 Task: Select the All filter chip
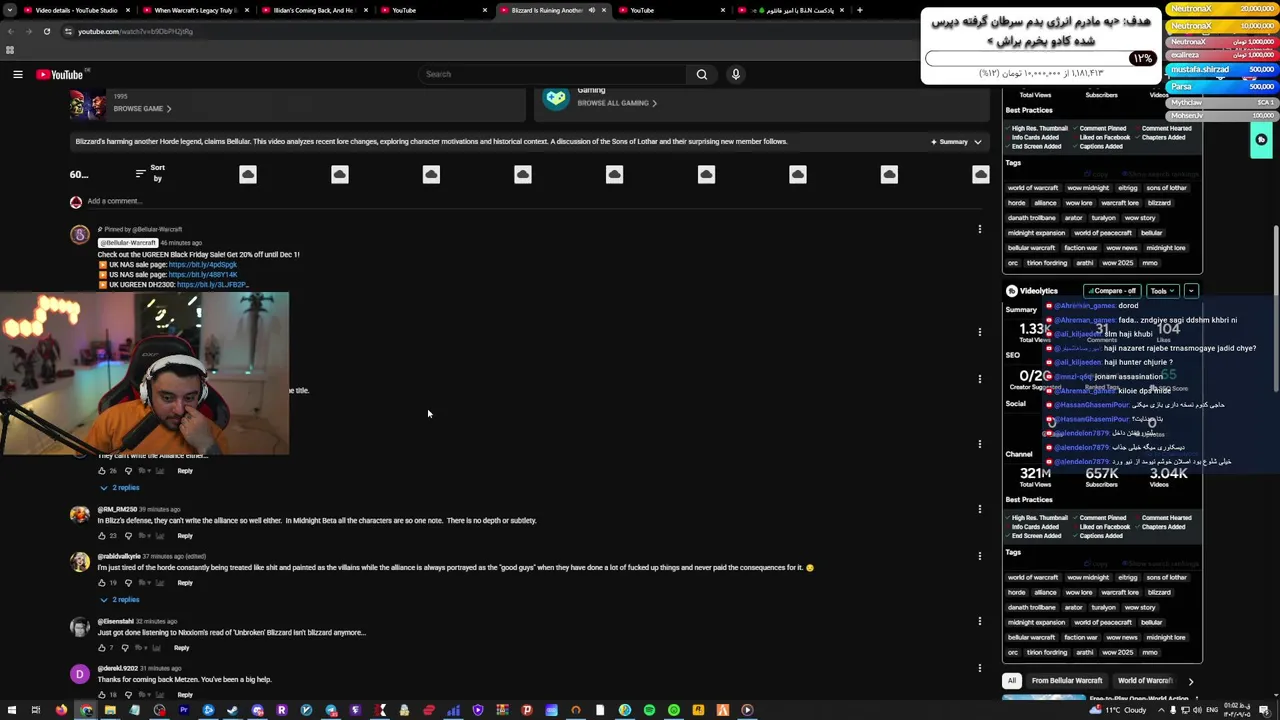[x=1011, y=681]
